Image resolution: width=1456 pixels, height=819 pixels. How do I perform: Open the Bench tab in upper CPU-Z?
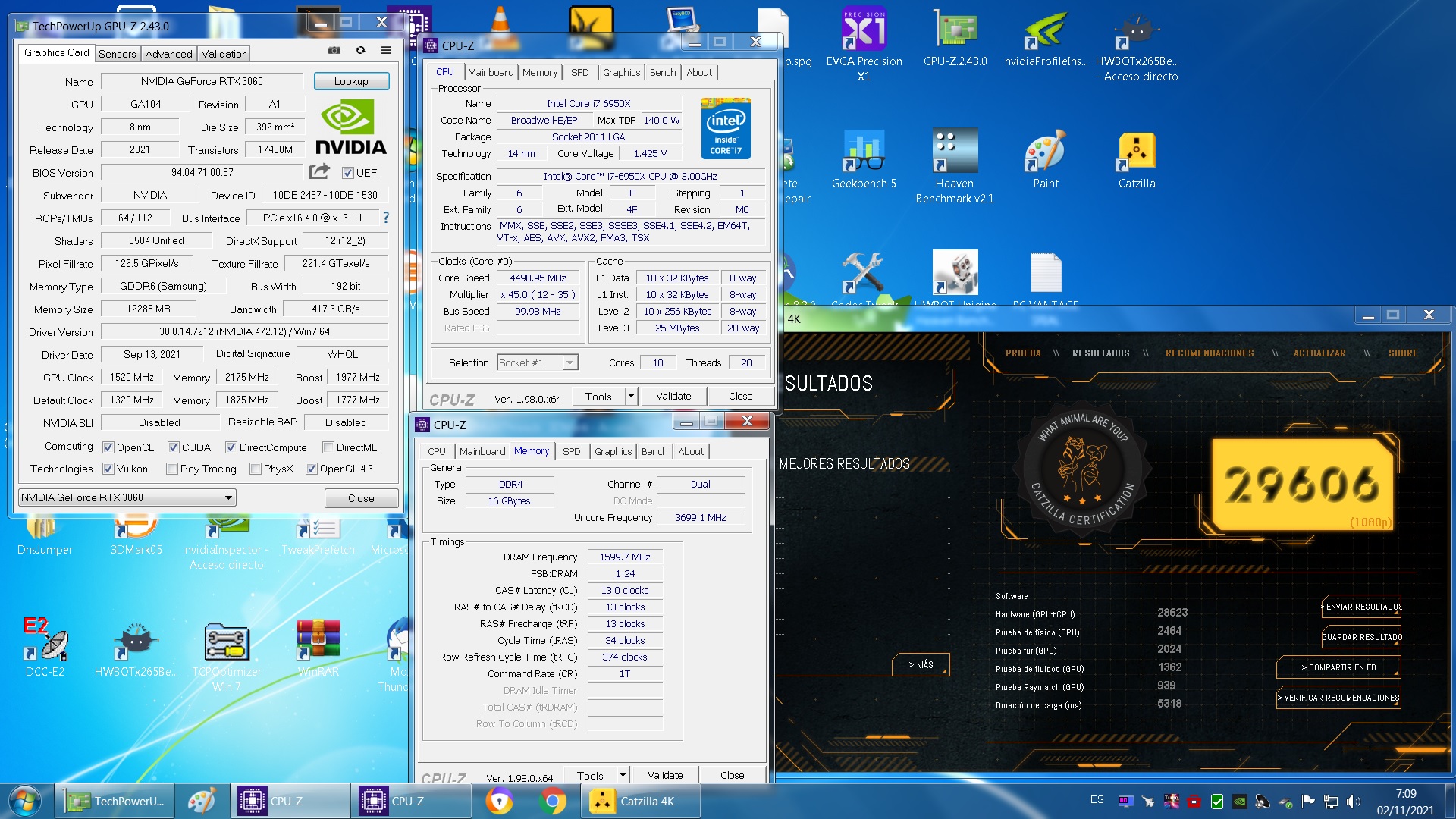[x=662, y=72]
